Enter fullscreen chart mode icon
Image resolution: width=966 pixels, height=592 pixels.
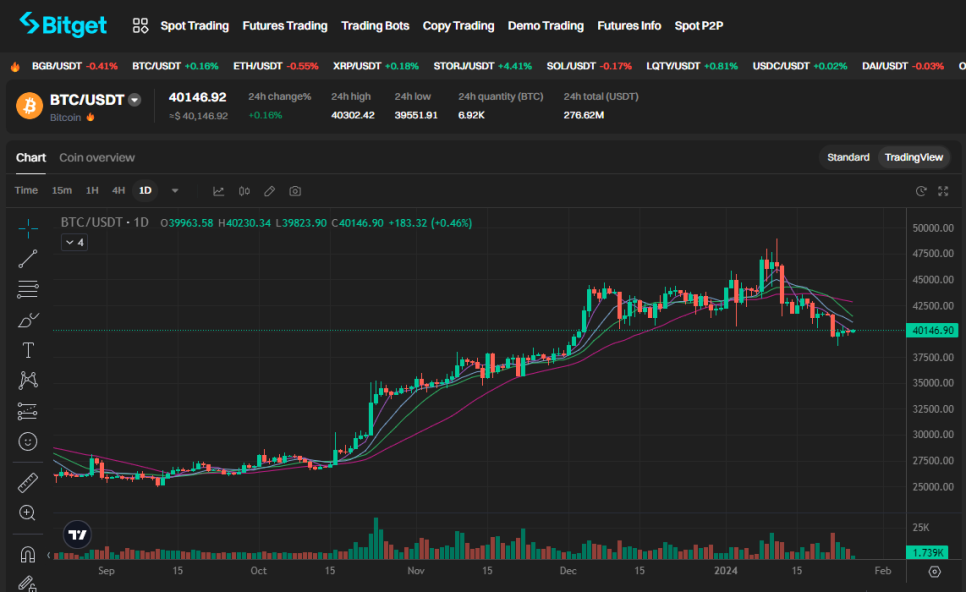[x=943, y=191]
